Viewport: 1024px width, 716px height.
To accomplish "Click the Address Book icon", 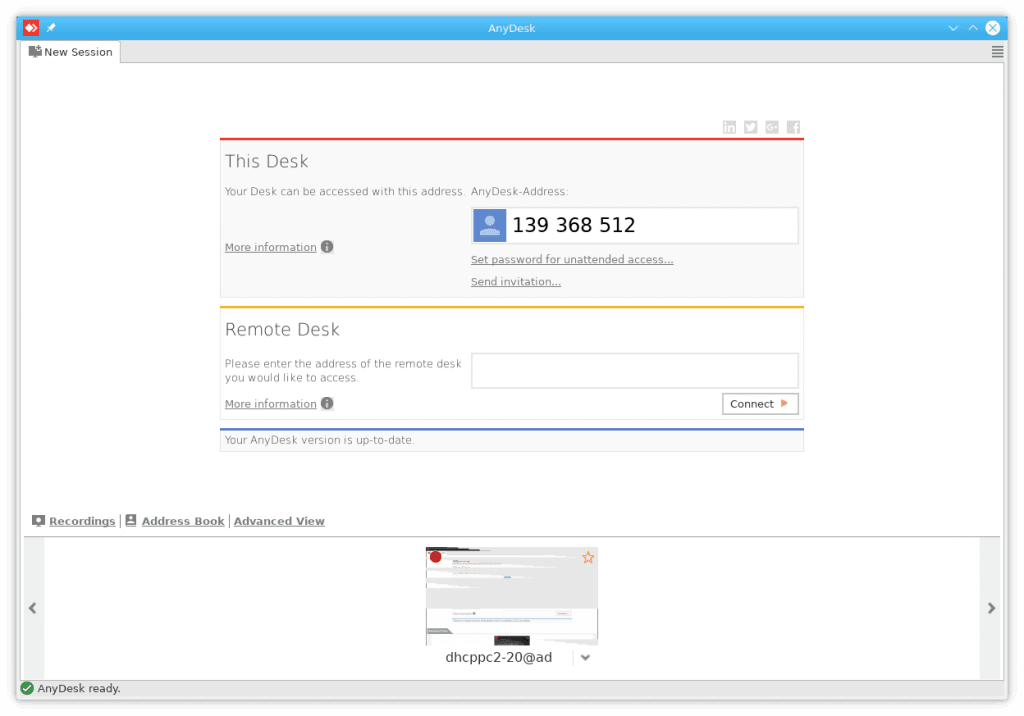I will click(x=131, y=520).
